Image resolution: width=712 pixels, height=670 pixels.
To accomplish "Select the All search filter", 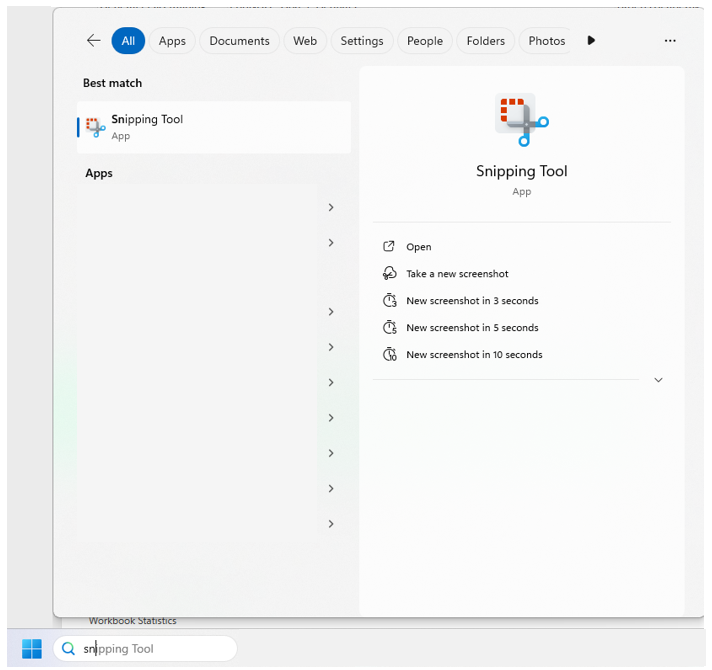I will [x=128, y=41].
